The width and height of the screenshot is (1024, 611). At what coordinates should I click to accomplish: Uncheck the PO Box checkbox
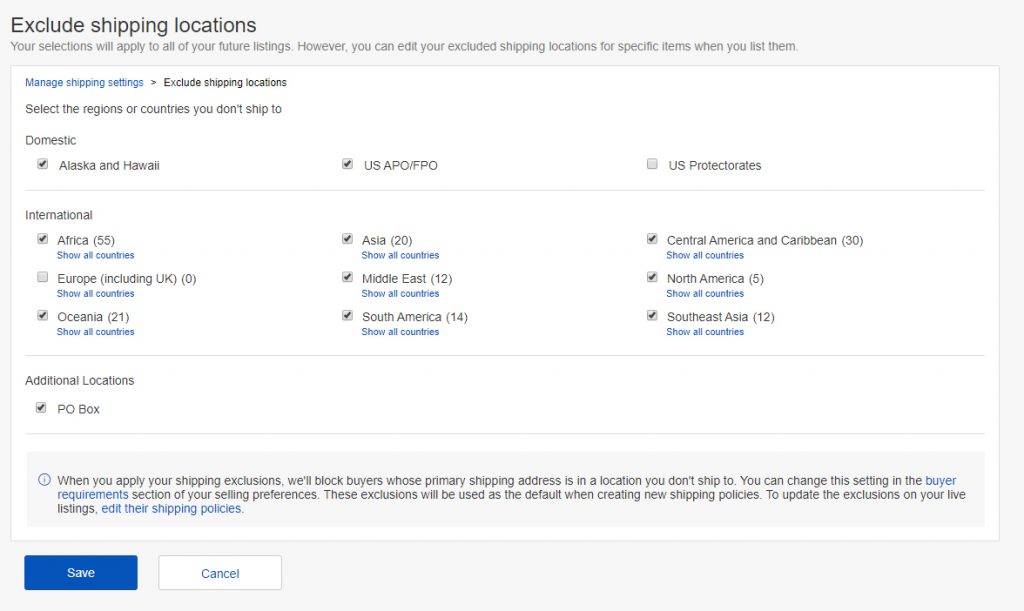point(40,408)
